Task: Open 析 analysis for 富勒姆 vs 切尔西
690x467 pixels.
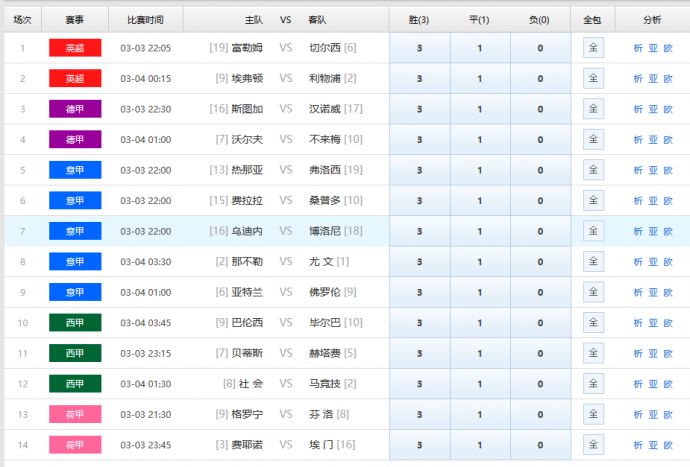Action: tap(638, 48)
